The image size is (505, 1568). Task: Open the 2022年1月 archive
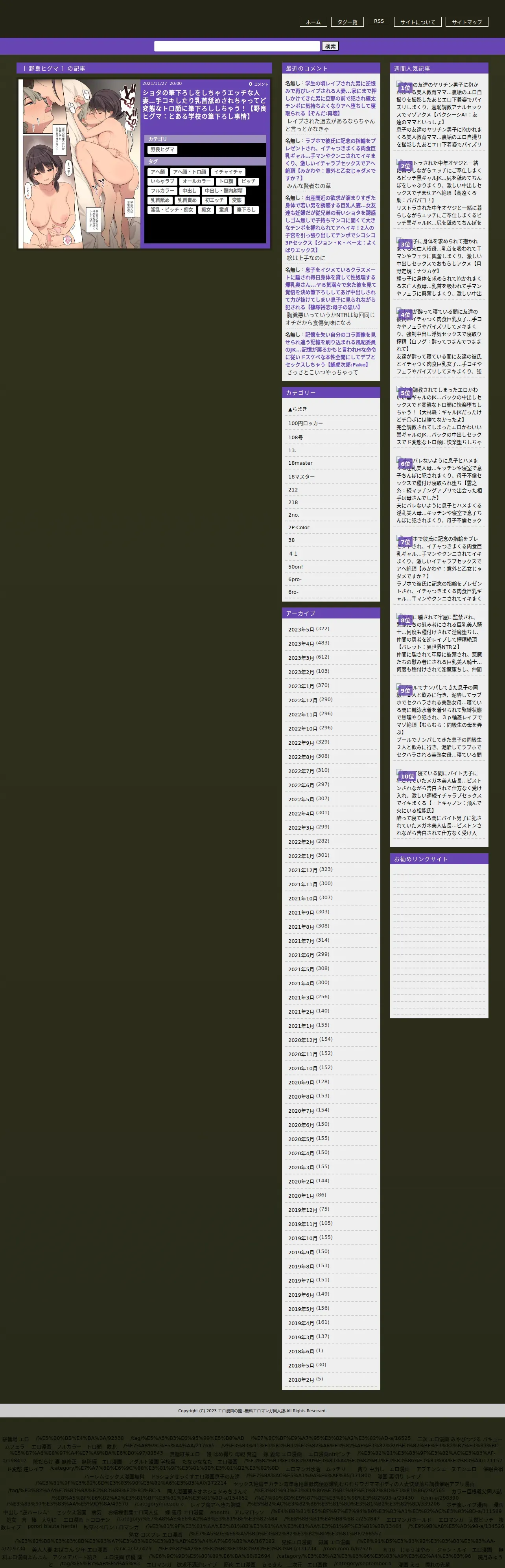click(x=301, y=856)
